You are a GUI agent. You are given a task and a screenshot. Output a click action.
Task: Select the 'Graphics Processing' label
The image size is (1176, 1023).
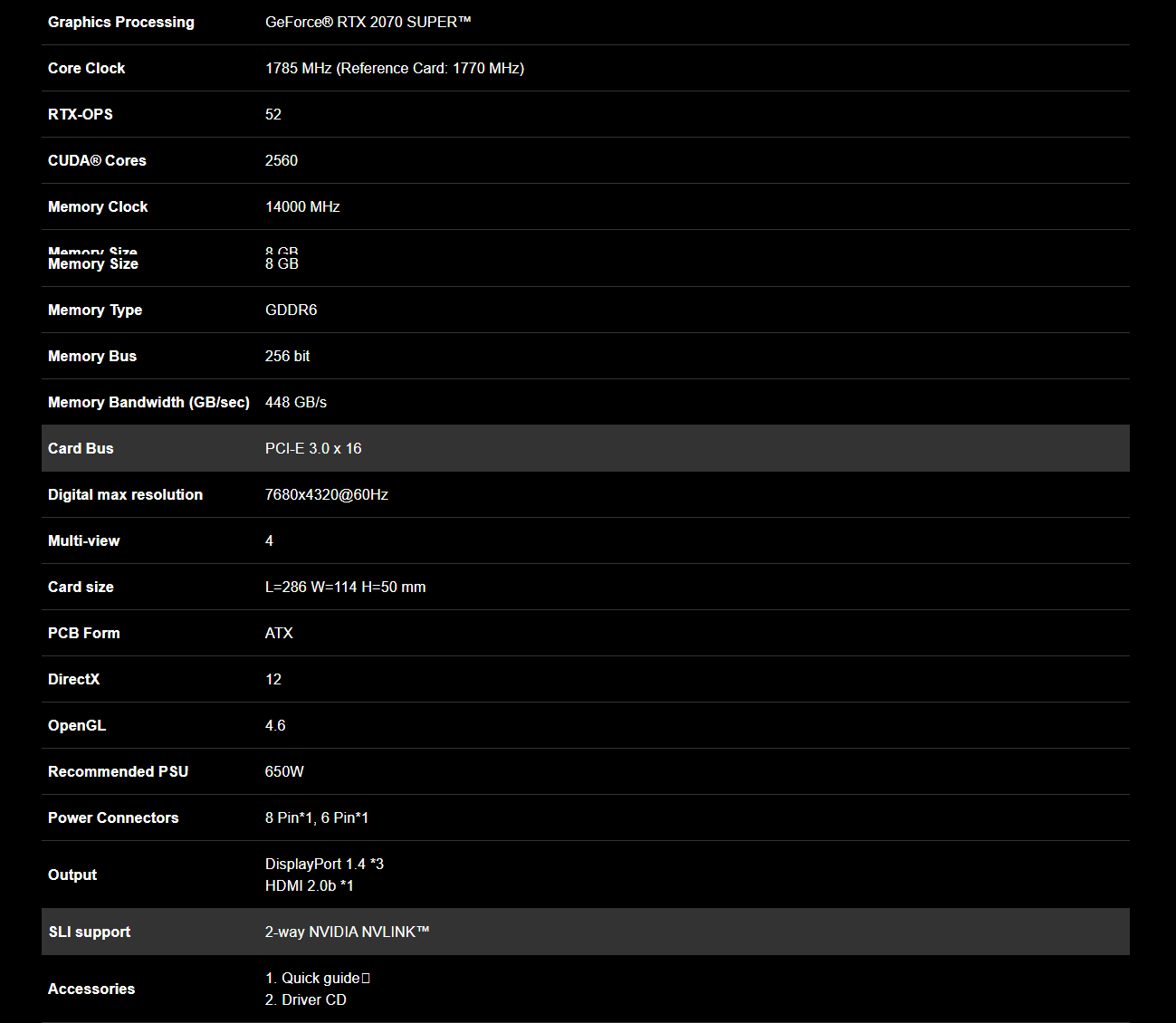coord(120,22)
